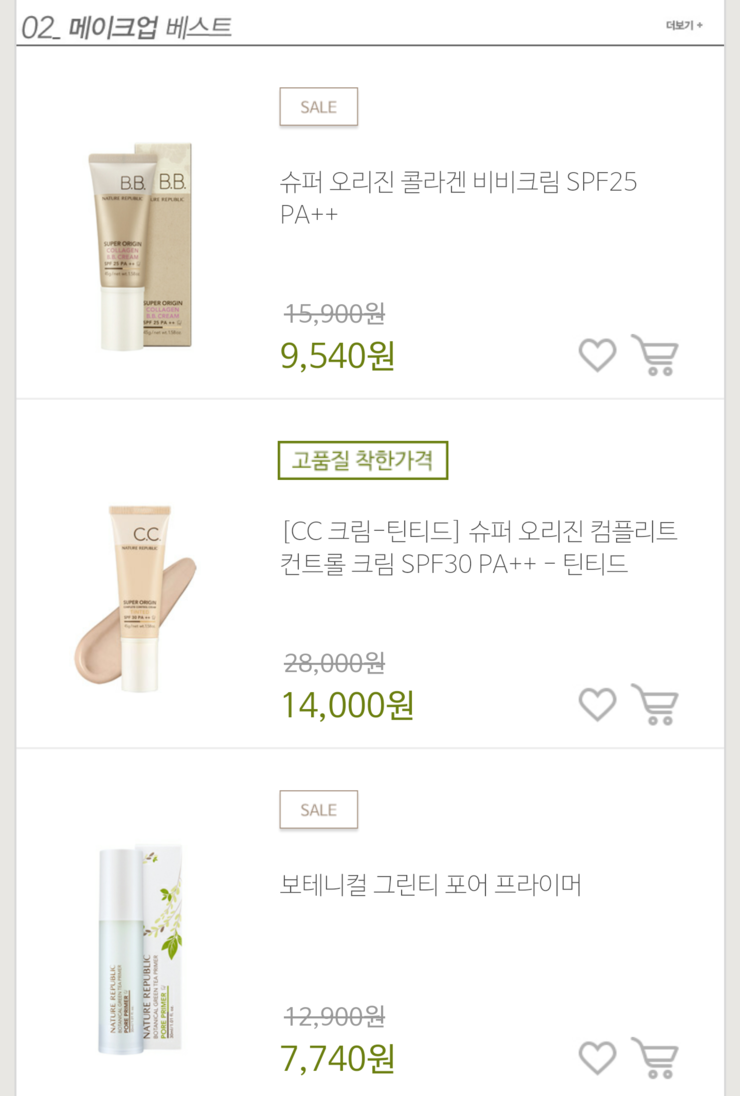Open 슈퍼 오리진 컴플리트 컨트롤 크림 link
740x1096 pixels.
[x=479, y=547]
